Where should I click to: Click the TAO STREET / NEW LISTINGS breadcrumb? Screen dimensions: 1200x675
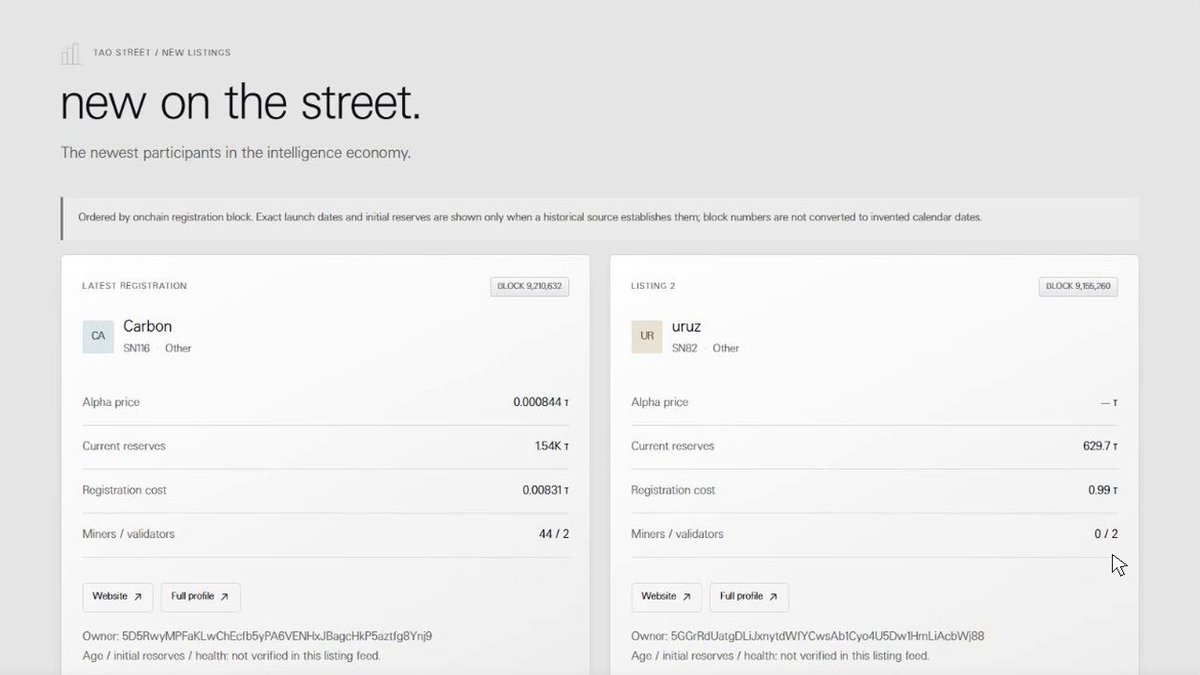[161, 53]
